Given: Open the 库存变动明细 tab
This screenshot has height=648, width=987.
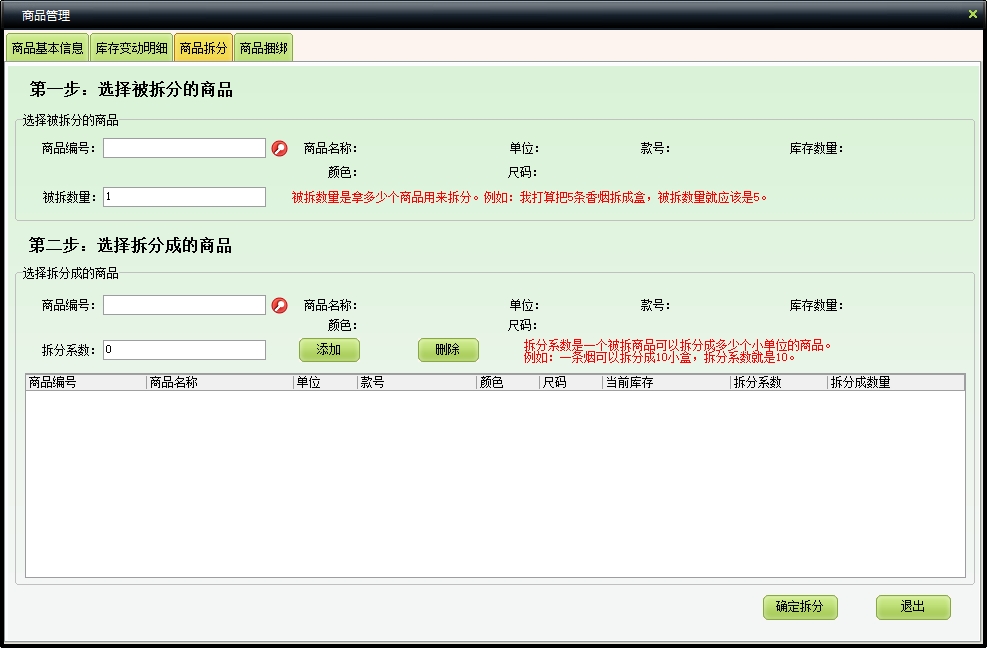Looking at the screenshot, I should tap(131, 48).
